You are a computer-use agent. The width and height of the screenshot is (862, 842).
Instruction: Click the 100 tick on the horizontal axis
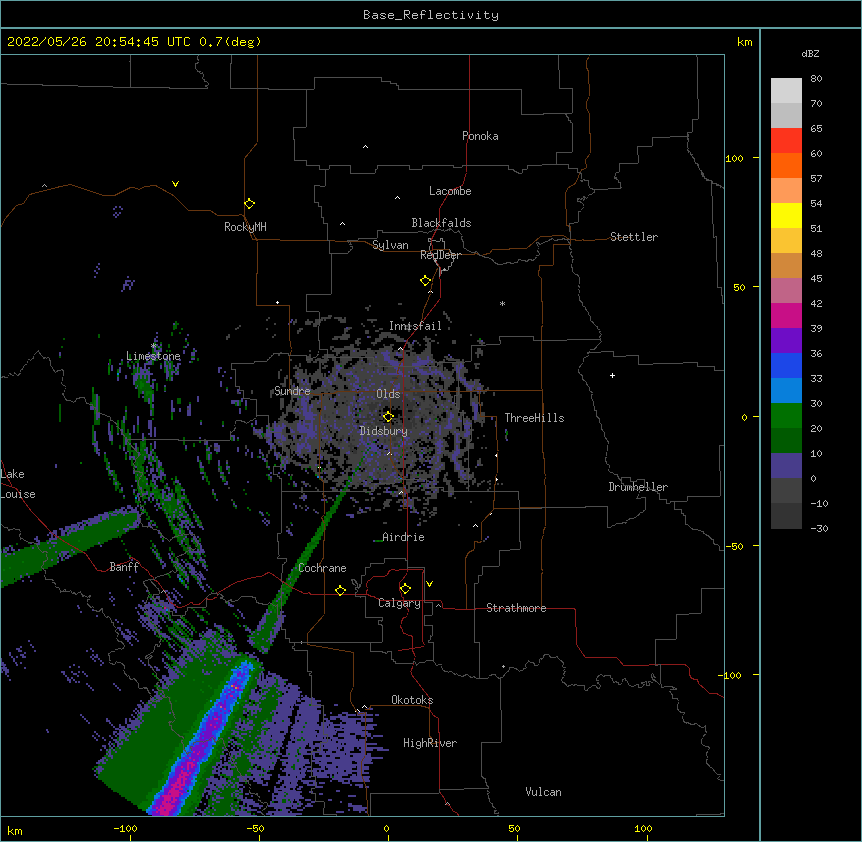tap(643, 828)
